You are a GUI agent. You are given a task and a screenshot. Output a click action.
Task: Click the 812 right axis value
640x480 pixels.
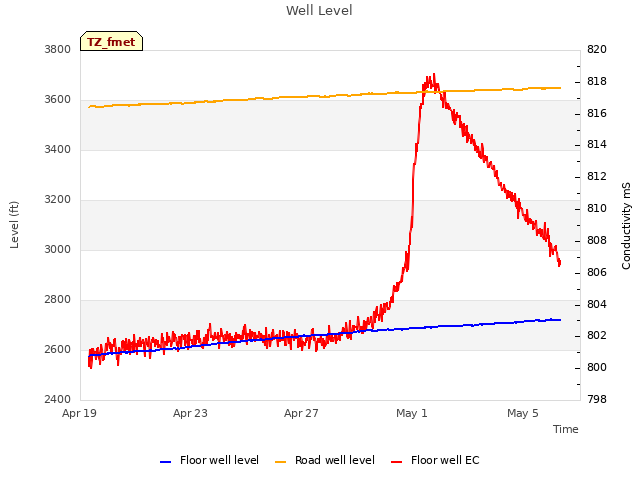[597, 176]
